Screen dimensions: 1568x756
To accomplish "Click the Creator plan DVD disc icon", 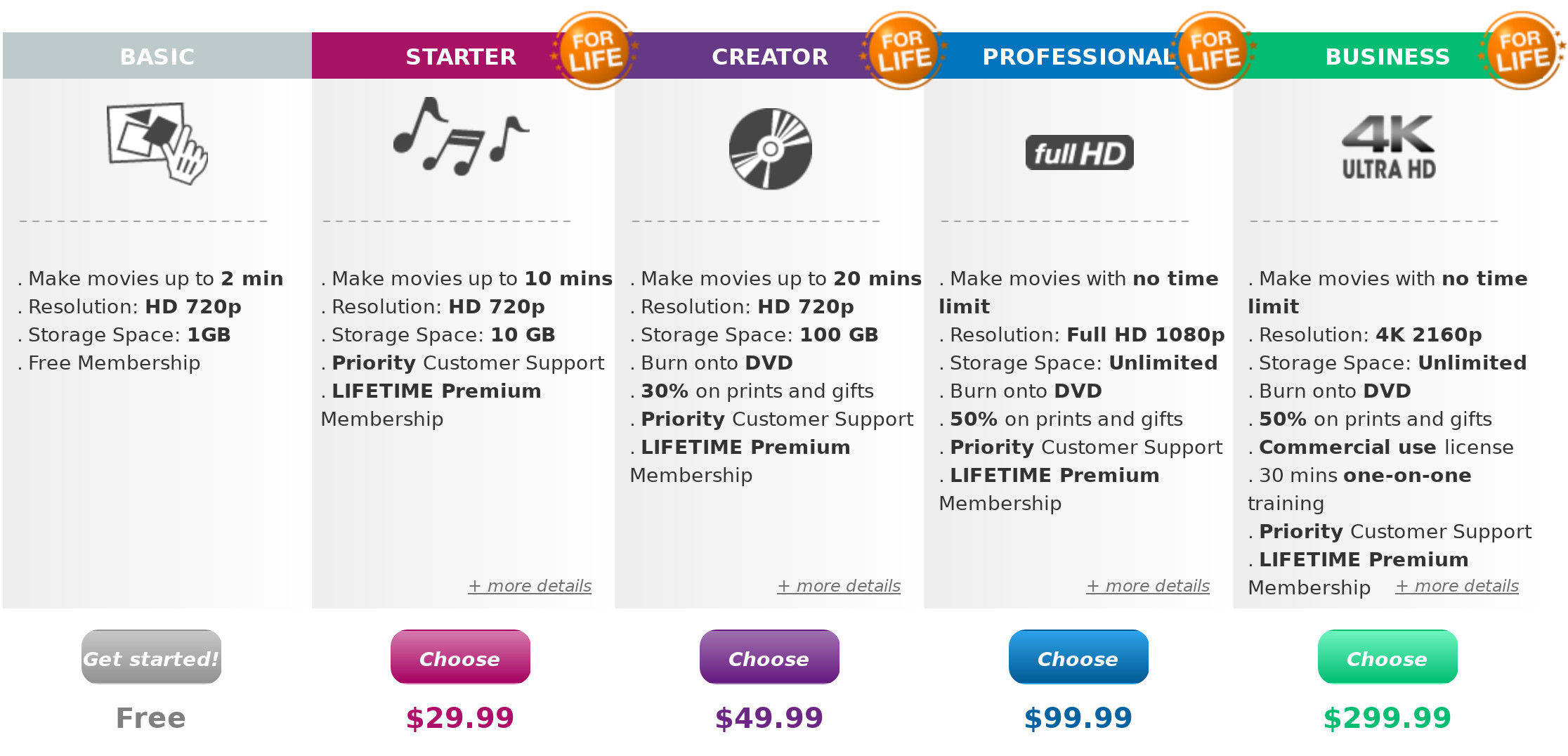I will [770, 149].
